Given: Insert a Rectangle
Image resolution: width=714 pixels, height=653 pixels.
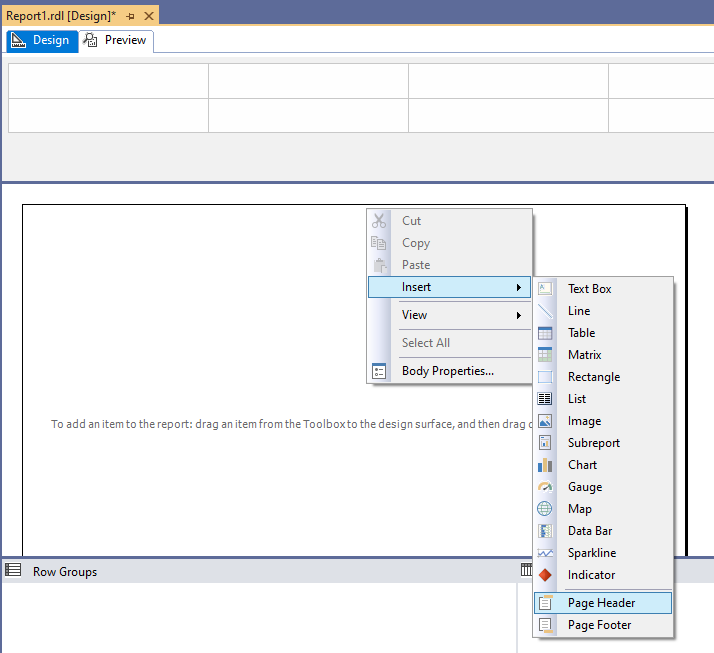Looking at the screenshot, I should point(603,377).
